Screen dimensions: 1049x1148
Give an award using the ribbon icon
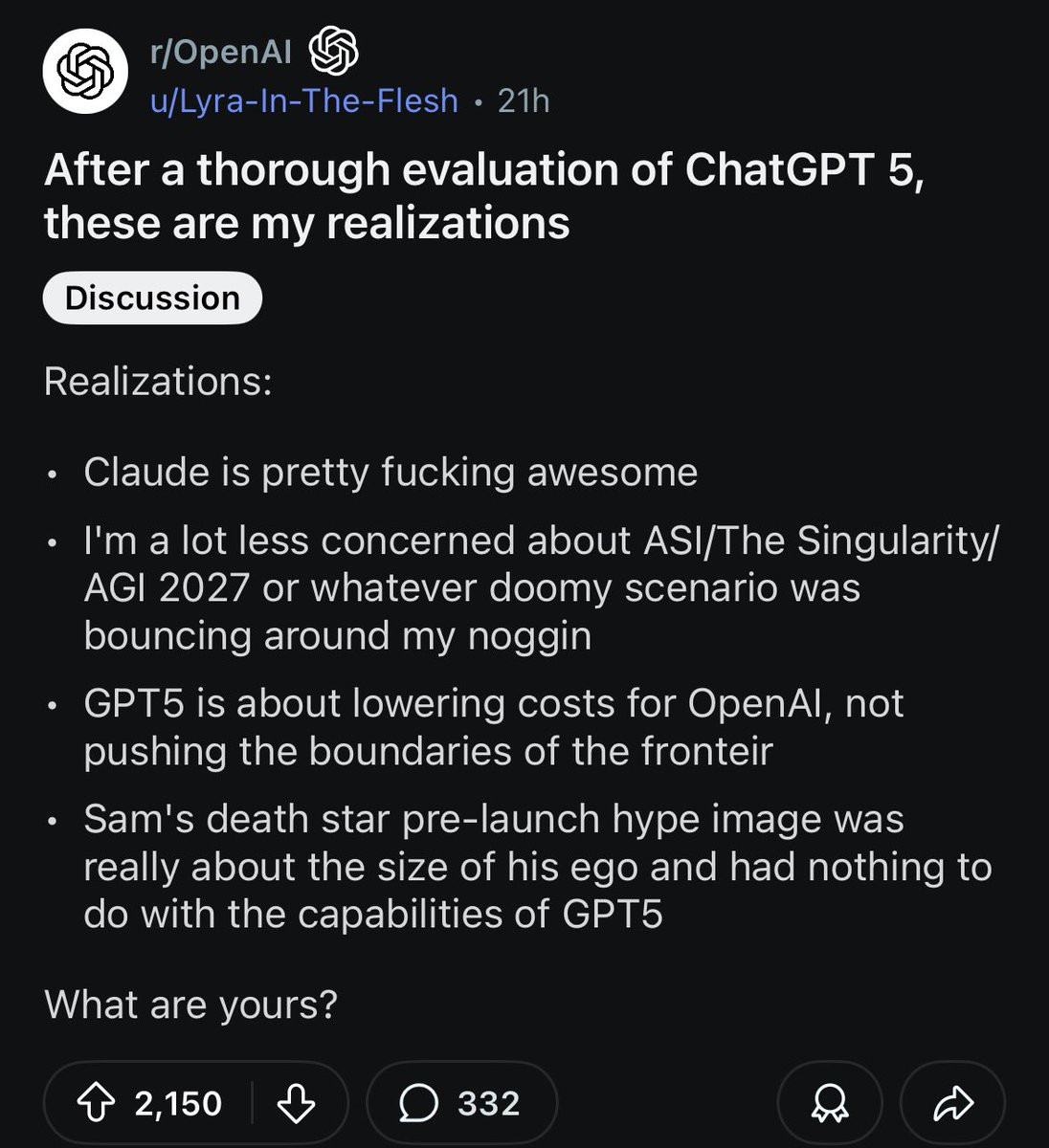[829, 1103]
